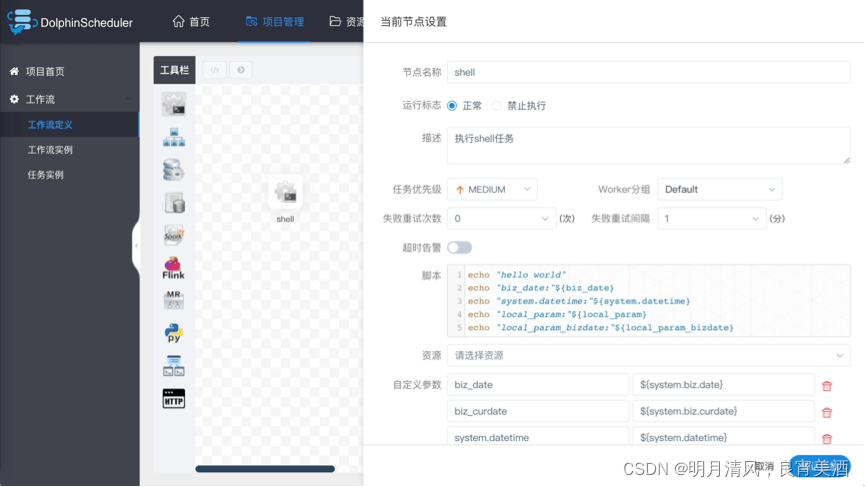Click the start toolbar button beside code
865x487 pixels.
pyautogui.click(x=241, y=70)
